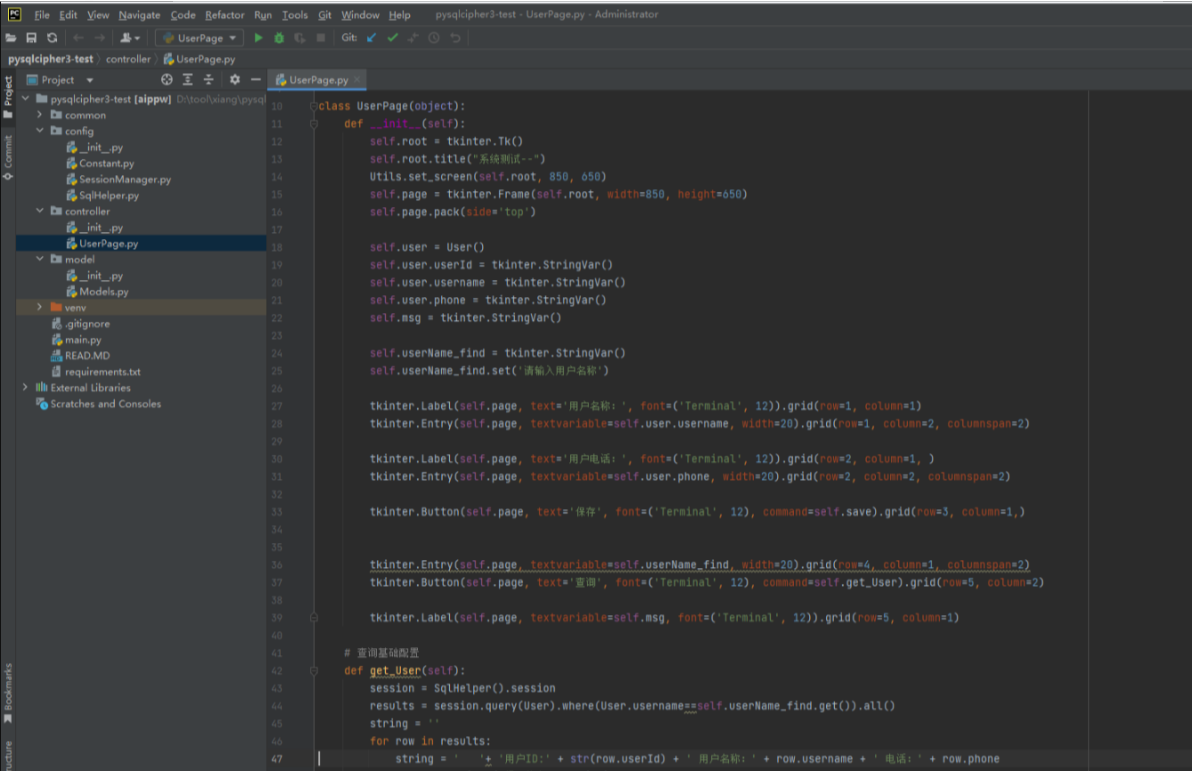
Task: Fold the class UserPage code block
Action: point(313,106)
